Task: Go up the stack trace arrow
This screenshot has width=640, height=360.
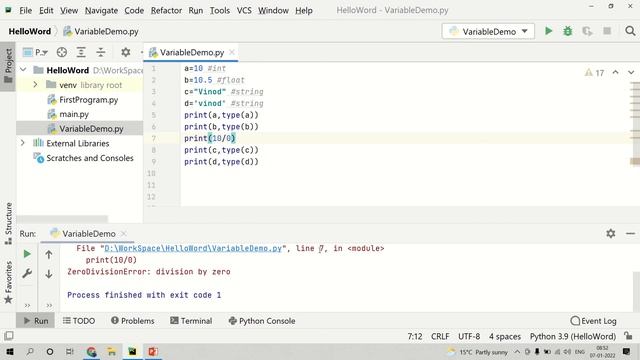Action: click(49, 254)
